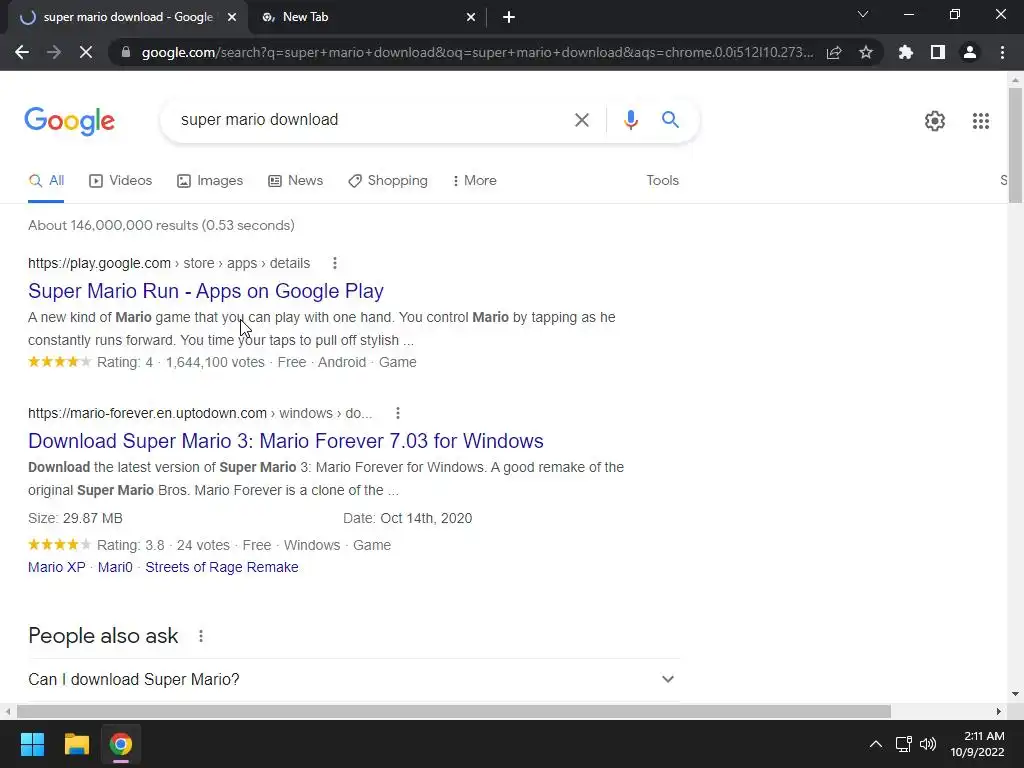This screenshot has width=1024, height=768.
Task: Click the Chrome taskbar icon
Action: tap(121, 744)
